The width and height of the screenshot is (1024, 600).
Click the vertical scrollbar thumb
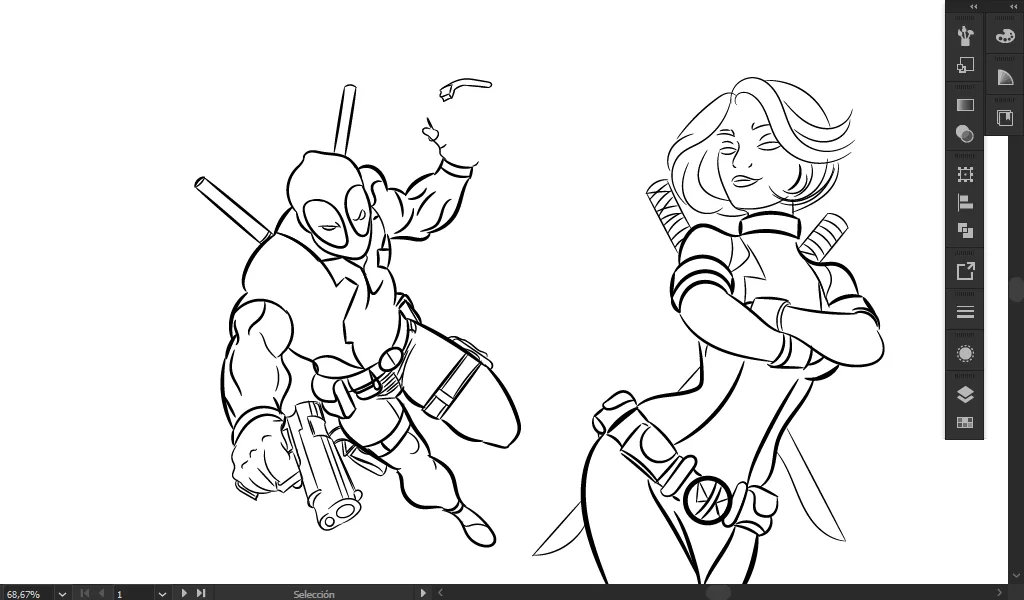tap(1016, 288)
